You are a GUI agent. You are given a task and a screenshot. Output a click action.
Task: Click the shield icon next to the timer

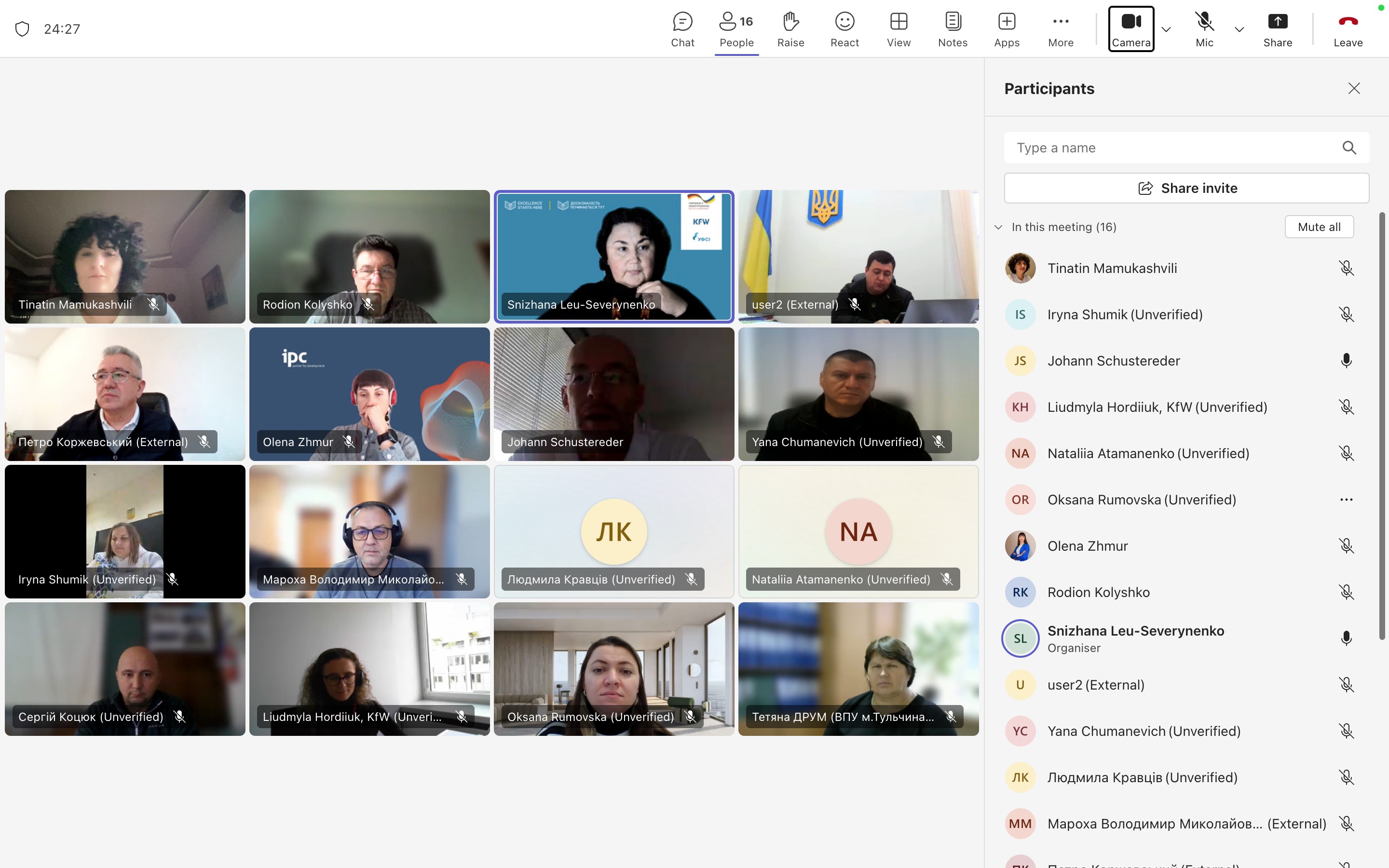click(22, 29)
